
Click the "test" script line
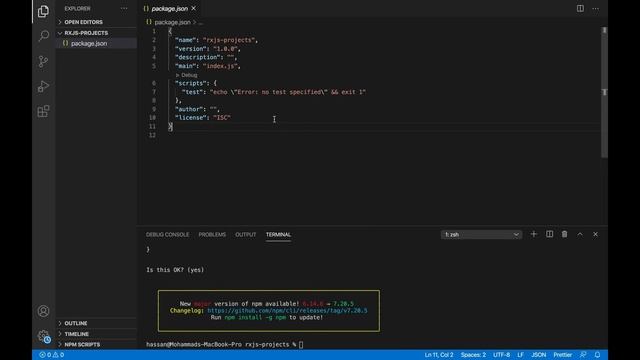(274, 92)
